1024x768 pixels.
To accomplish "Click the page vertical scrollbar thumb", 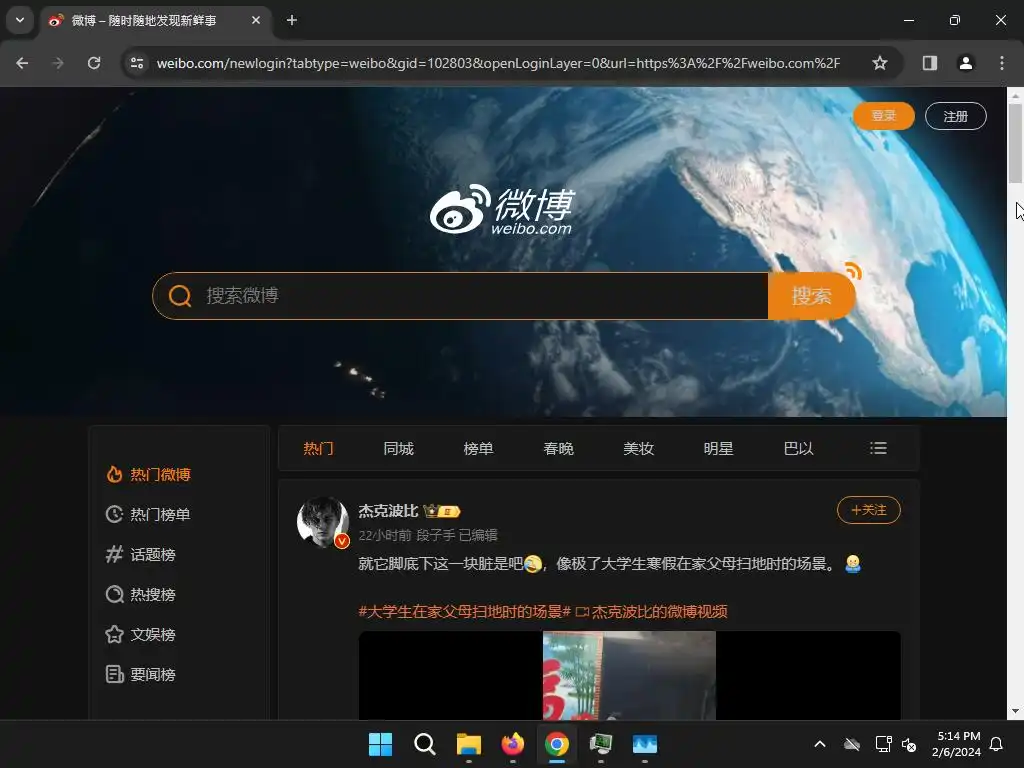I will pyautogui.click(x=1015, y=143).
